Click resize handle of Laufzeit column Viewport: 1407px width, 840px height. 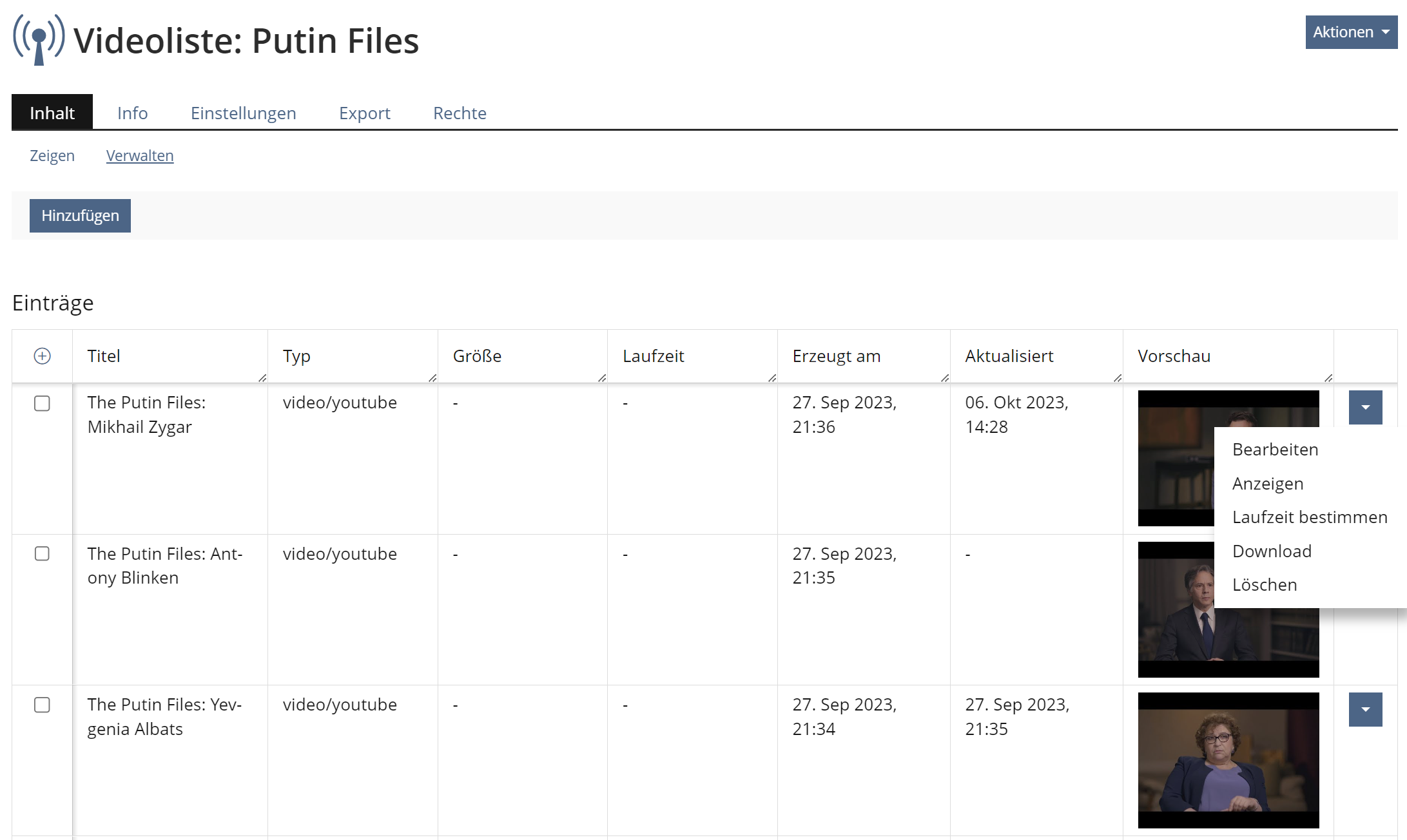772,378
